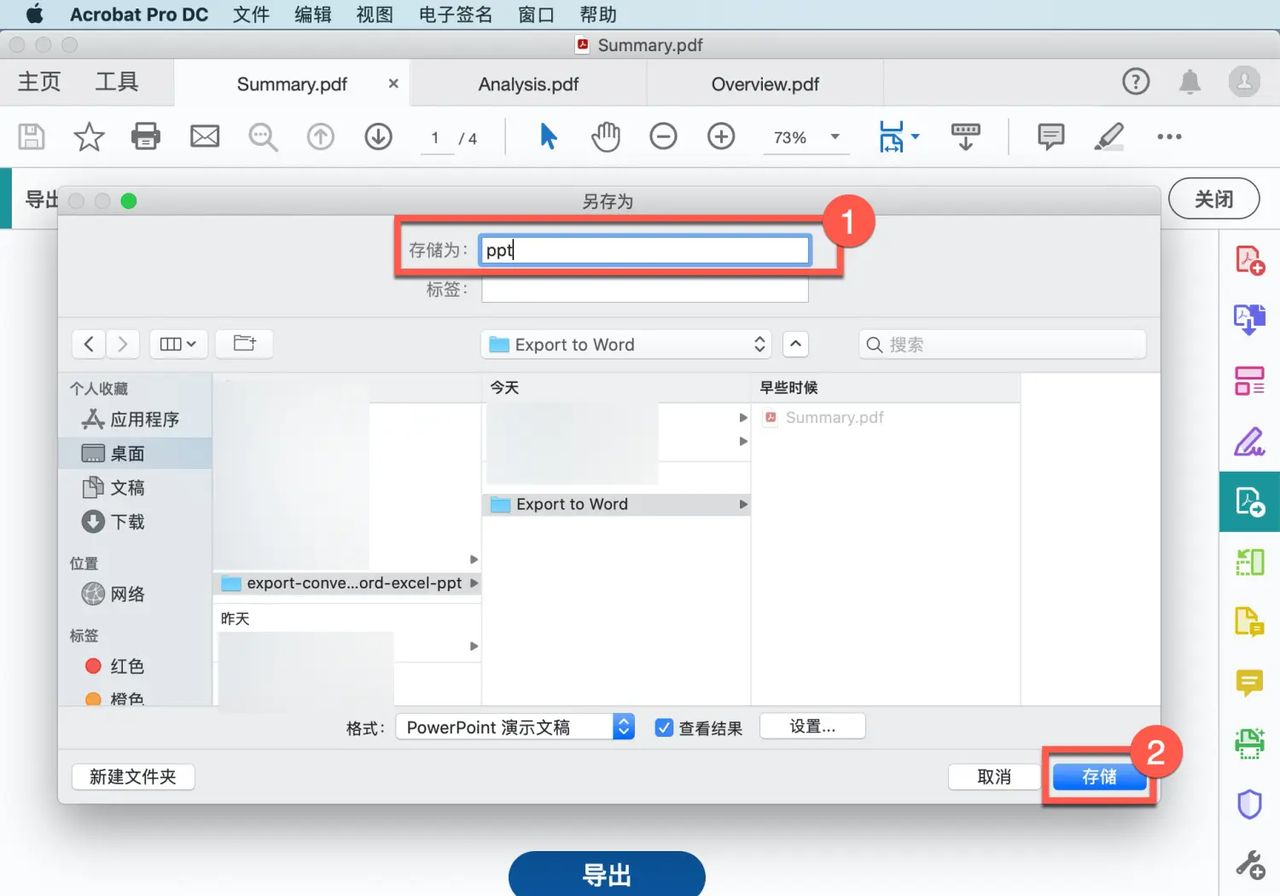This screenshot has height=896, width=1280.
Task: Open Create PDF tool in right sidebar
Action: tap(1250, 260)
